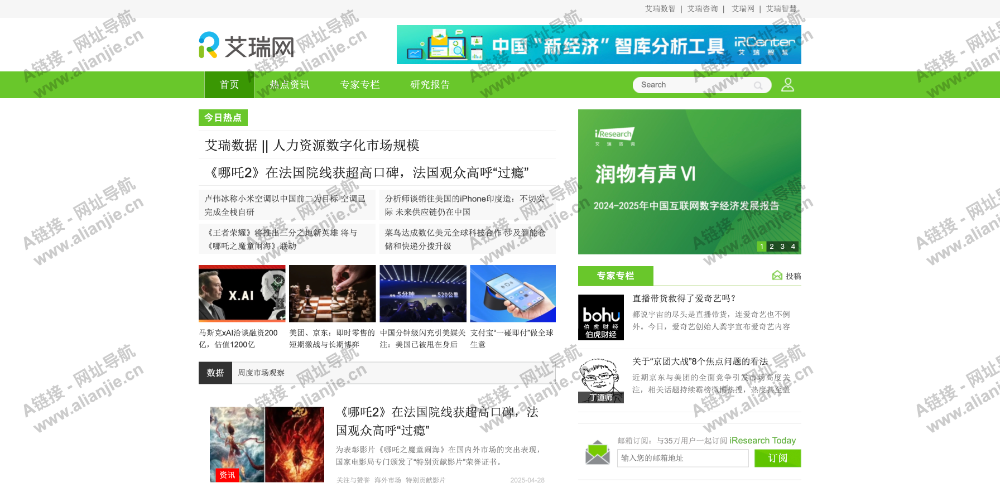Click the 哪吒2 movie poster image
Image resolution: width=1000 pixels, height=487 pixels.
(267, 444)
